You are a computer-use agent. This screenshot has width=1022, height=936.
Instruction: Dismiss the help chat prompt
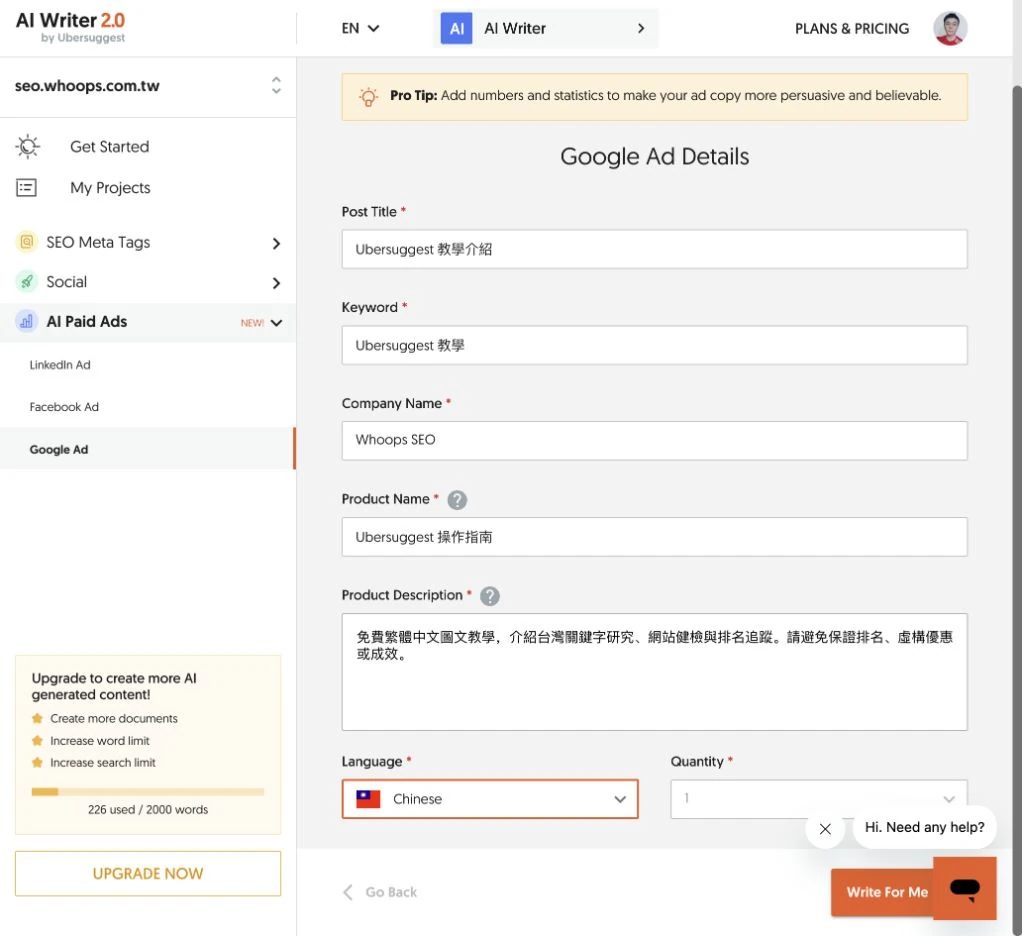825,828
